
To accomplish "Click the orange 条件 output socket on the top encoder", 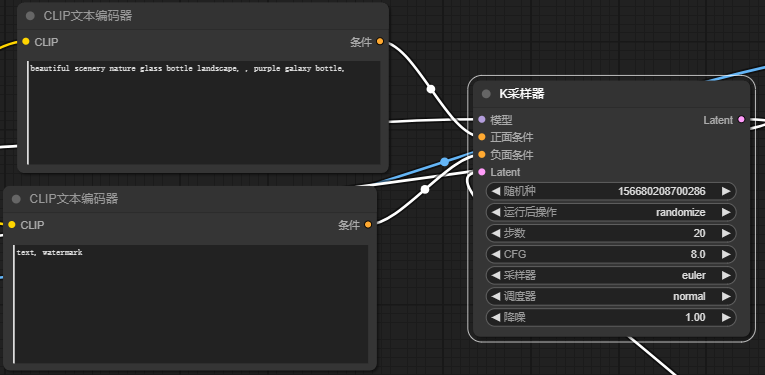I will click(x=380, y=42).
